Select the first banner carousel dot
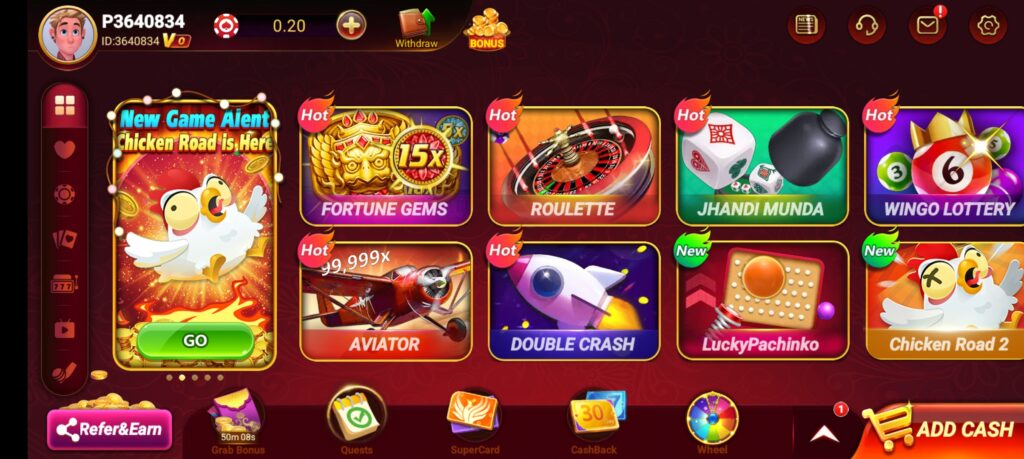 [x=170, y=377]
